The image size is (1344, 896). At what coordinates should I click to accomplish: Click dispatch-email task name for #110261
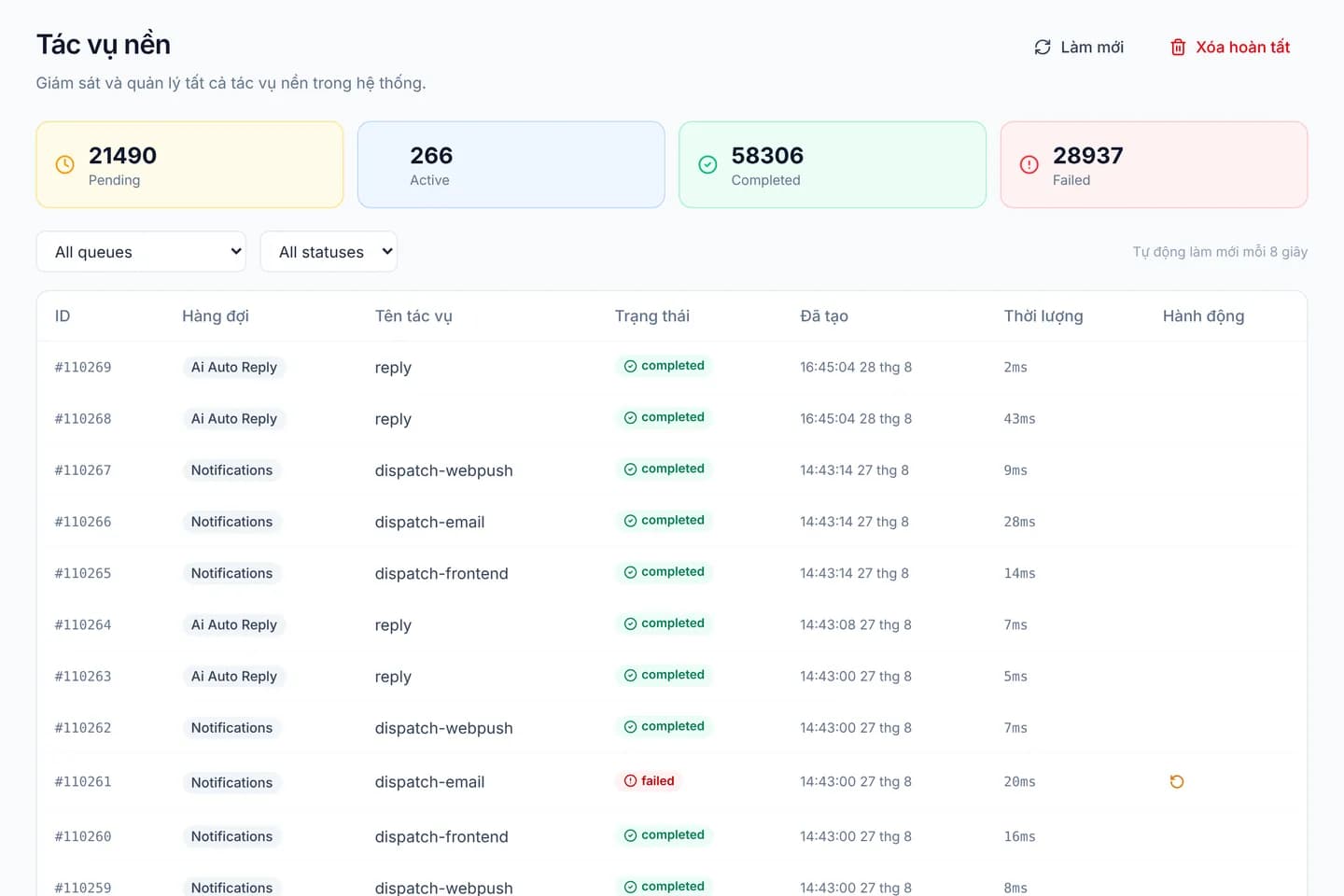pyautogui.click(x=430, y=782)
